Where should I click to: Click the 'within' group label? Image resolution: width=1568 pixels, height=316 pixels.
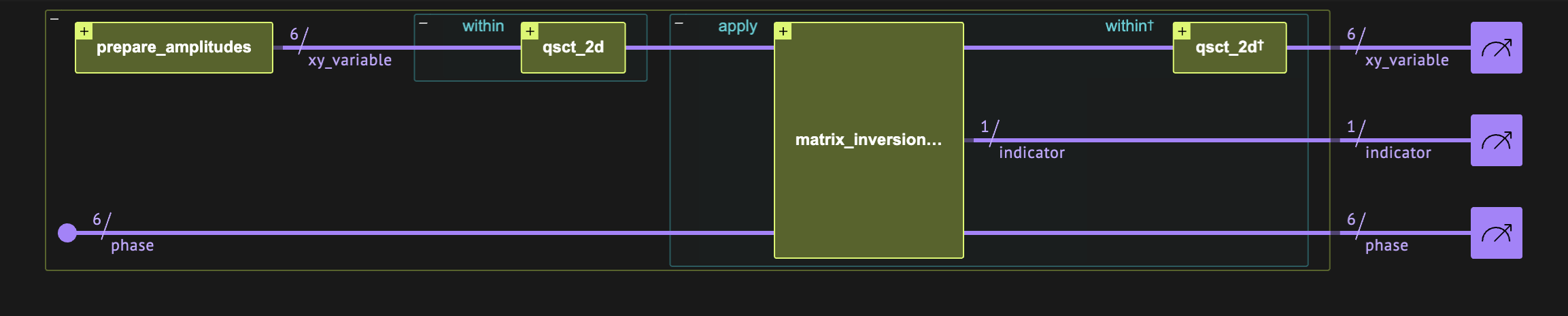point(483,26)
